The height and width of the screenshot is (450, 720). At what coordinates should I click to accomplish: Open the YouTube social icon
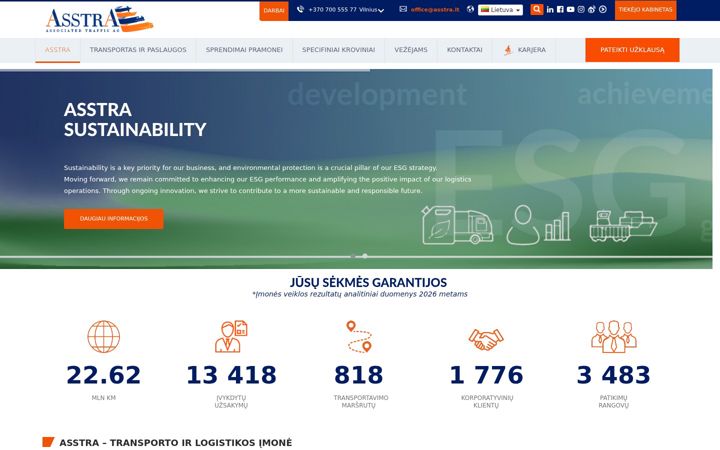(570, 9)
